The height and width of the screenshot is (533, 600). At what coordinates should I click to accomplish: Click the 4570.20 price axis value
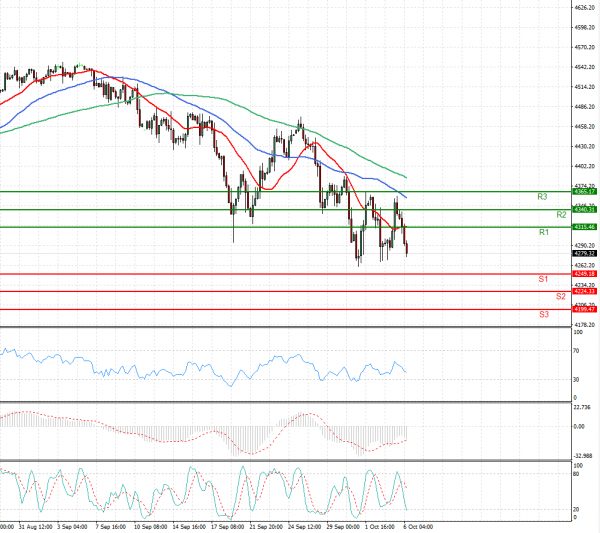pyautogui.click(x=584, y=47)
